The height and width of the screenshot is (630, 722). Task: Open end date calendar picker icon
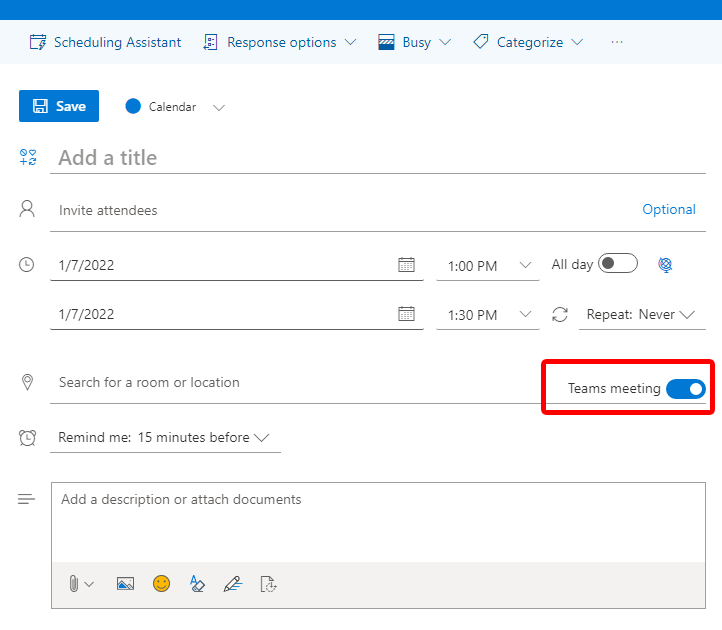(406, 314)
